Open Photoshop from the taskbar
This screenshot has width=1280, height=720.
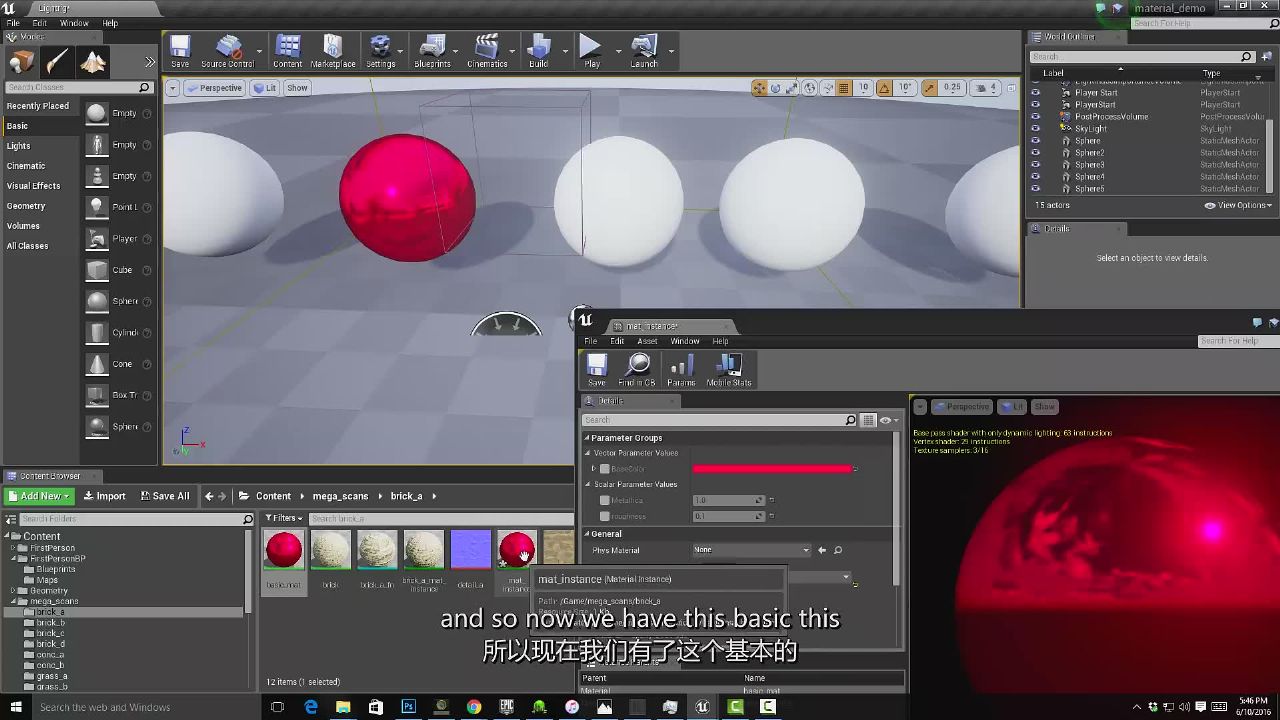pyautogui.click(x=408, y=707)
